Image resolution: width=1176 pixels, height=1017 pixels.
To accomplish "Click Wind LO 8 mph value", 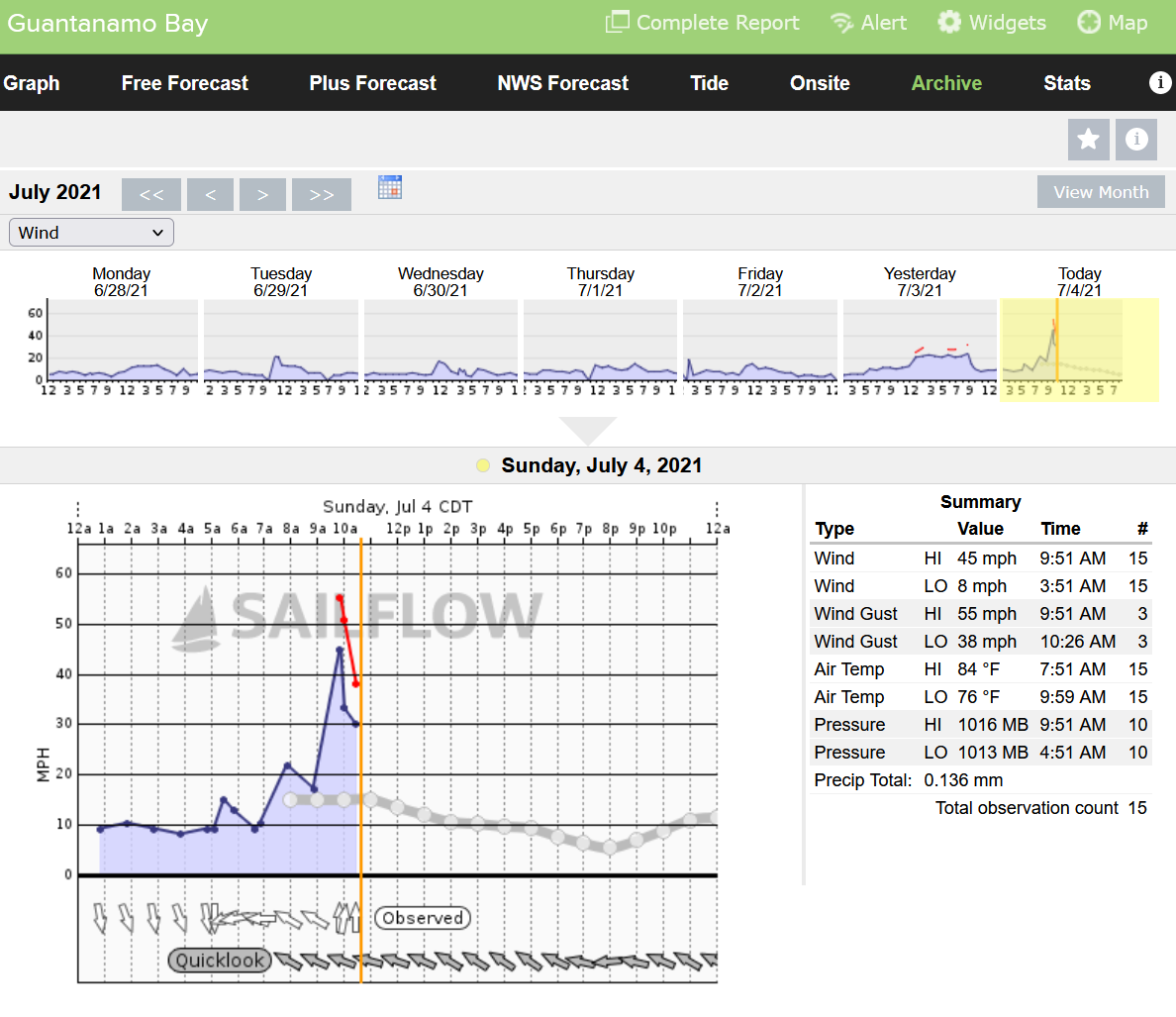I will pos(982,586).
